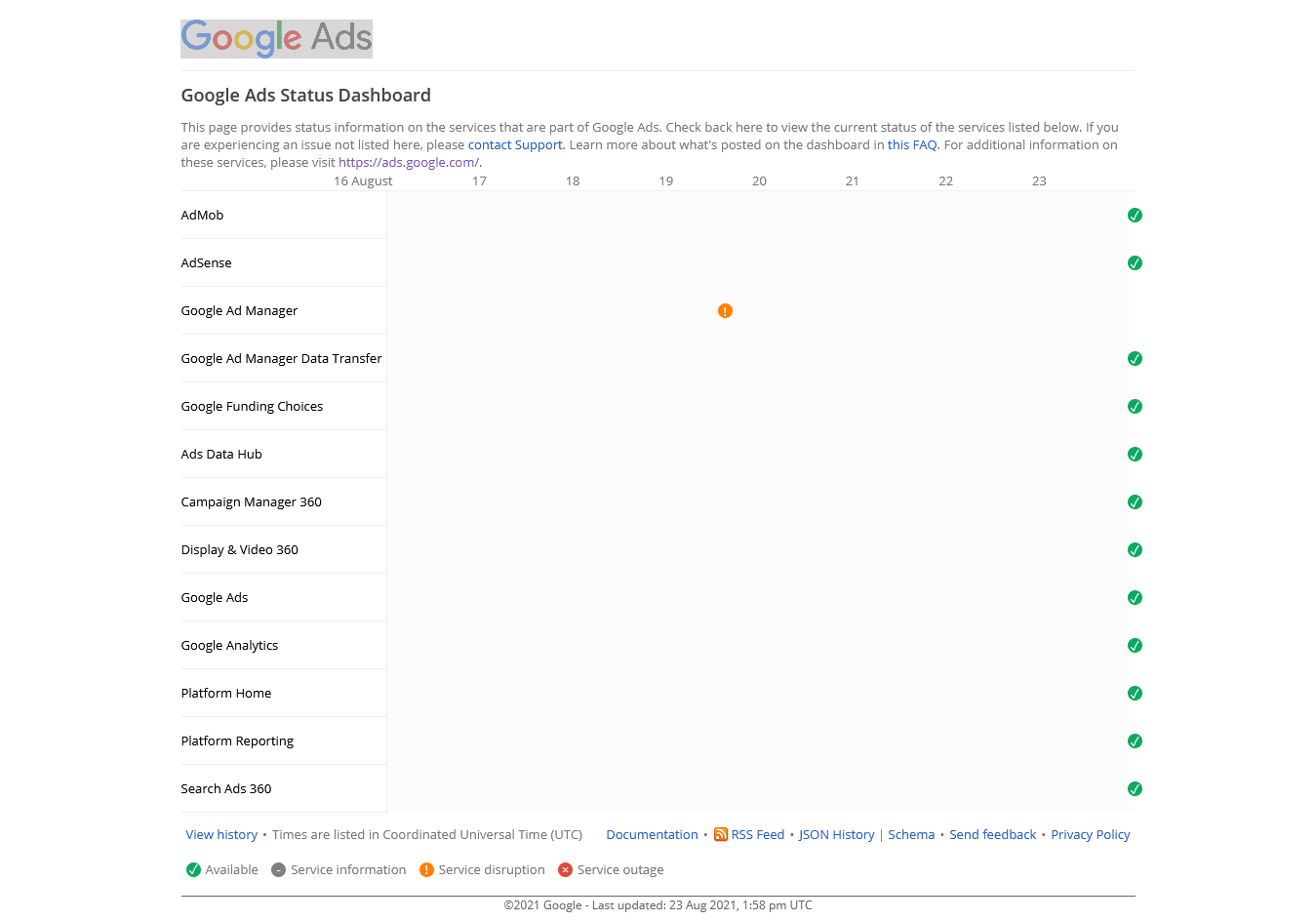Image resolution: width=1316 pixels, height=921 pixels.
Task: Click Google Funding Choices status checkmark
Action: pyautogui.click(x=1135, y=407)
